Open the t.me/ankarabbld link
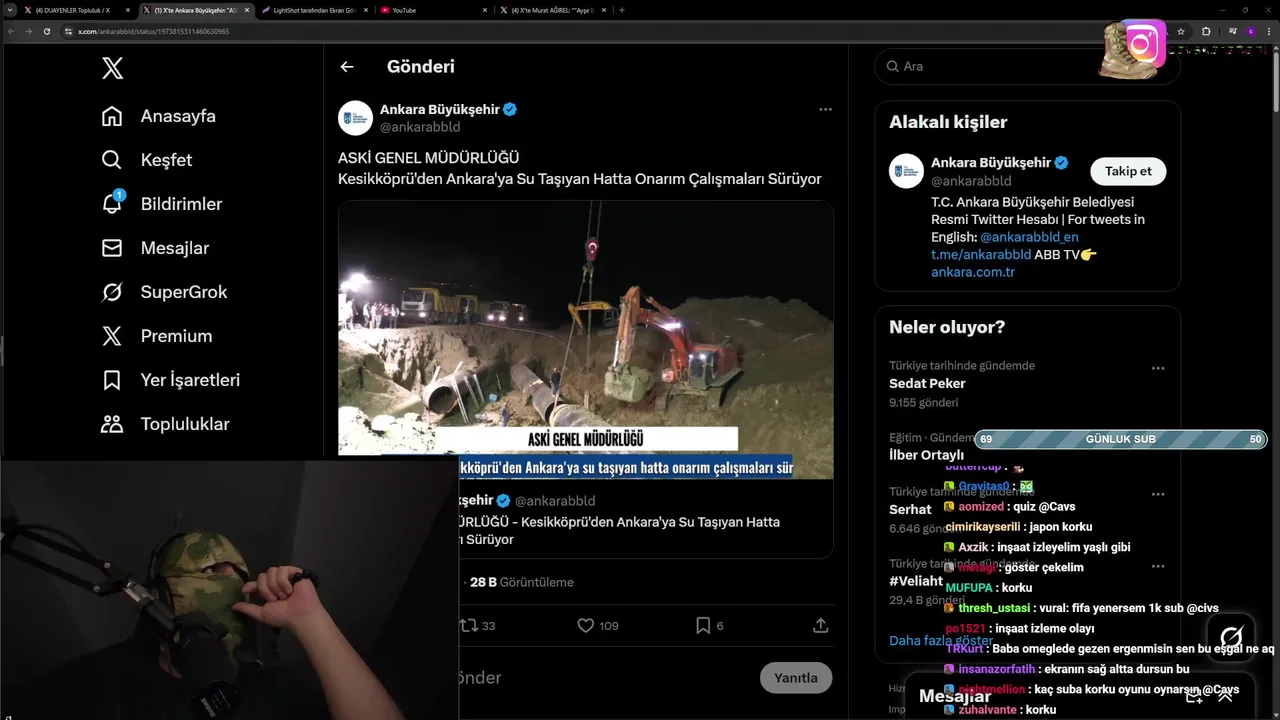 980,254
